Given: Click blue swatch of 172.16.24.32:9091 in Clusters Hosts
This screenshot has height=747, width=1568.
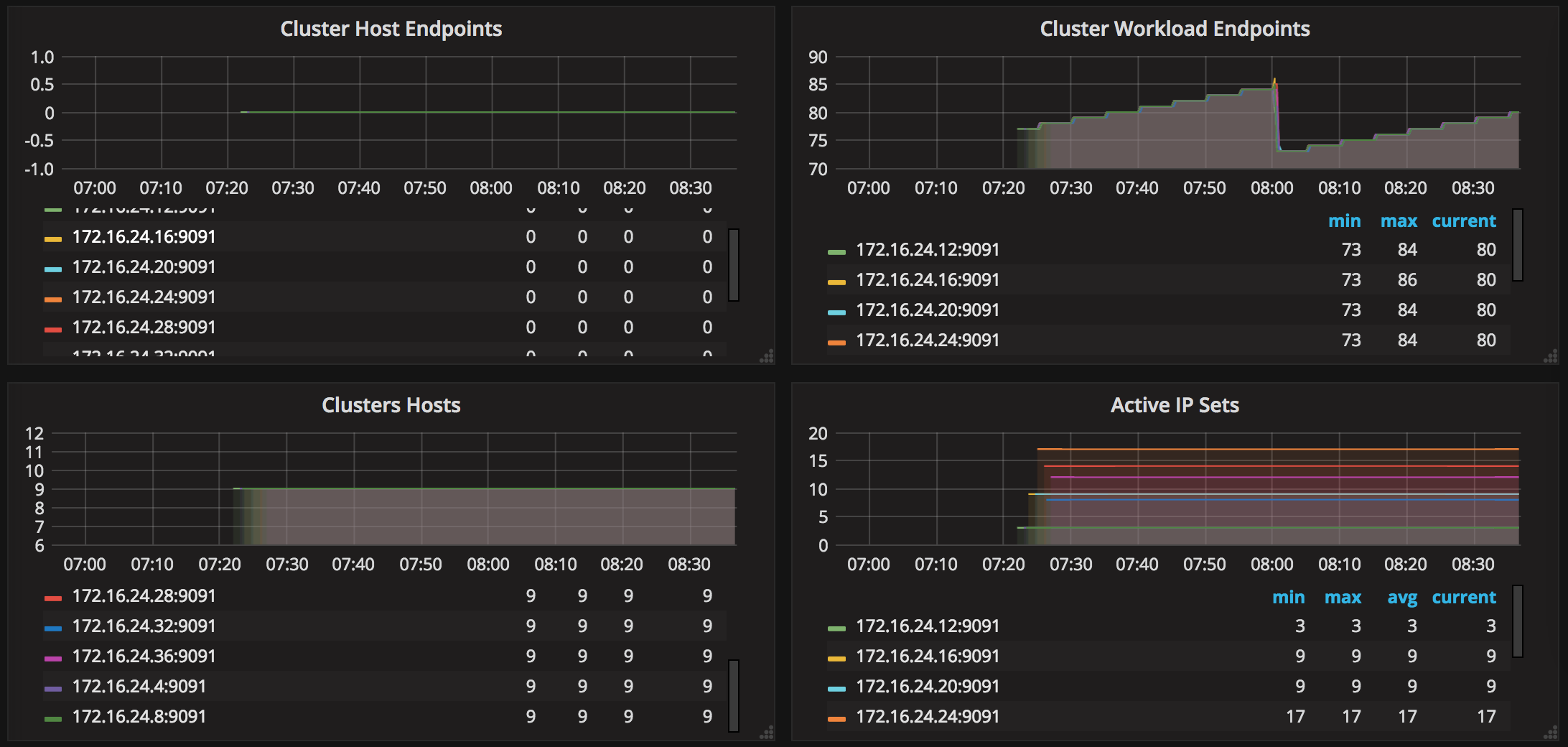Looking at the screenshot, I should (53, 628).
